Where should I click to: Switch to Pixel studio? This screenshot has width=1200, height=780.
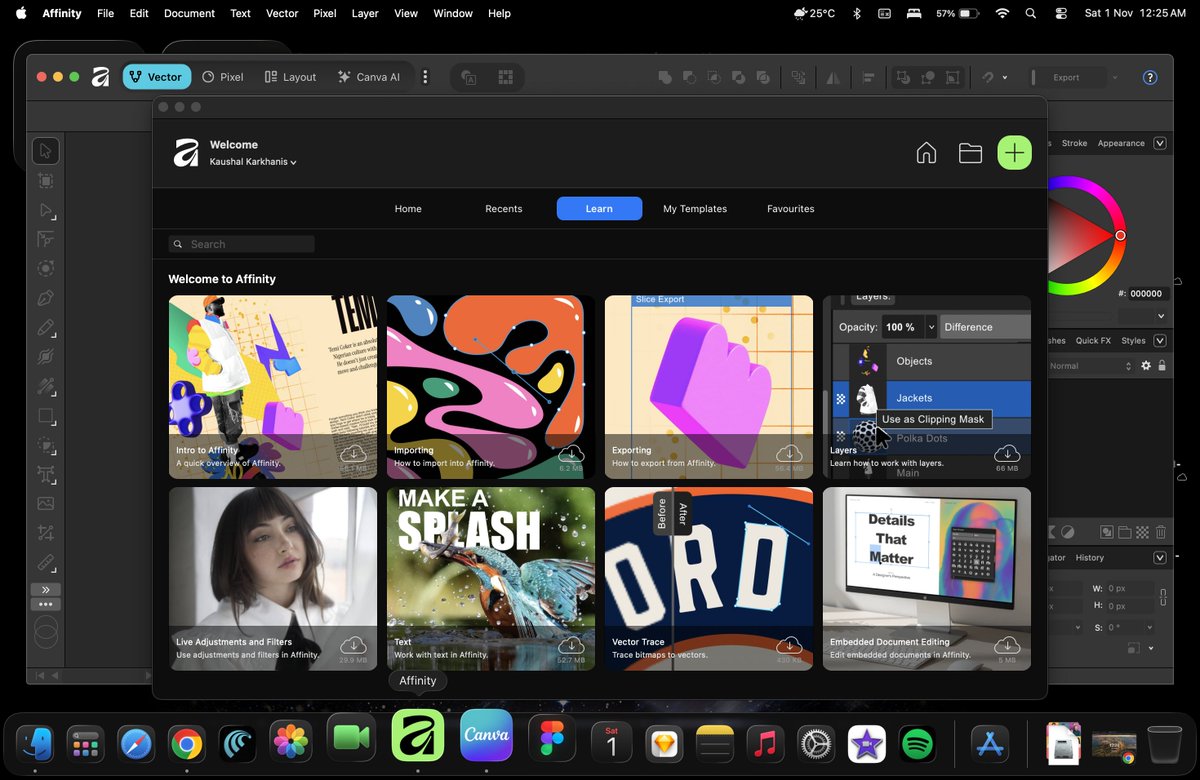[222, 77]
